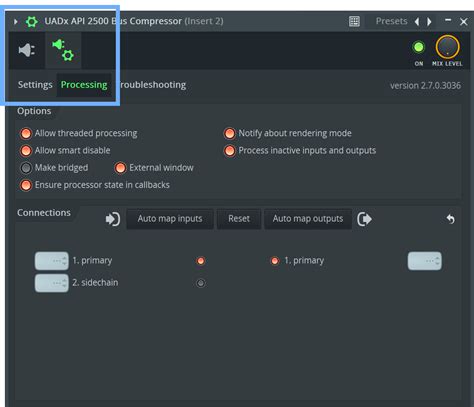The height and width of the screenshot is (407, 474).
Task: Open the Presets dropdown menu
Action: [x=391, y=21]
